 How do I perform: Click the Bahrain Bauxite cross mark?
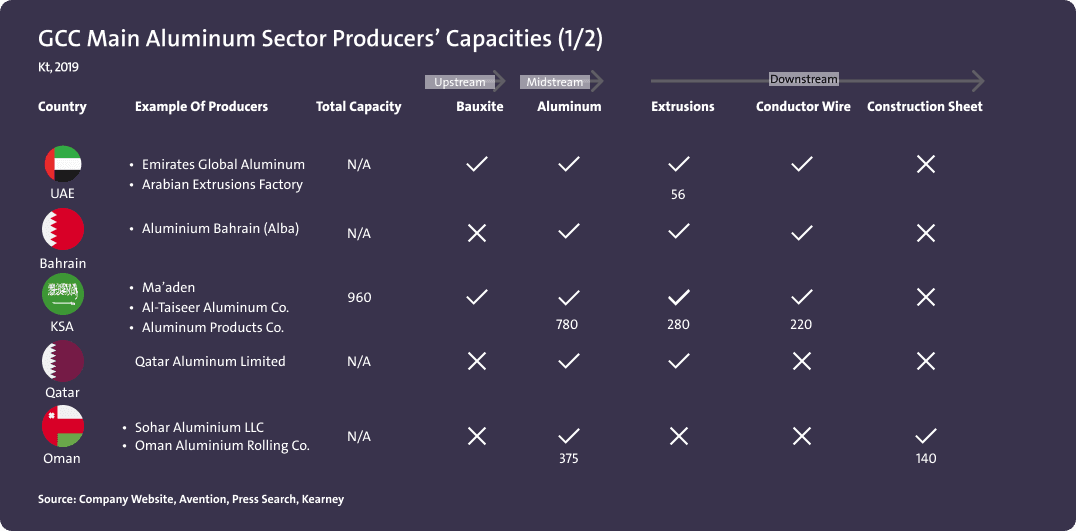coord(477,233)
